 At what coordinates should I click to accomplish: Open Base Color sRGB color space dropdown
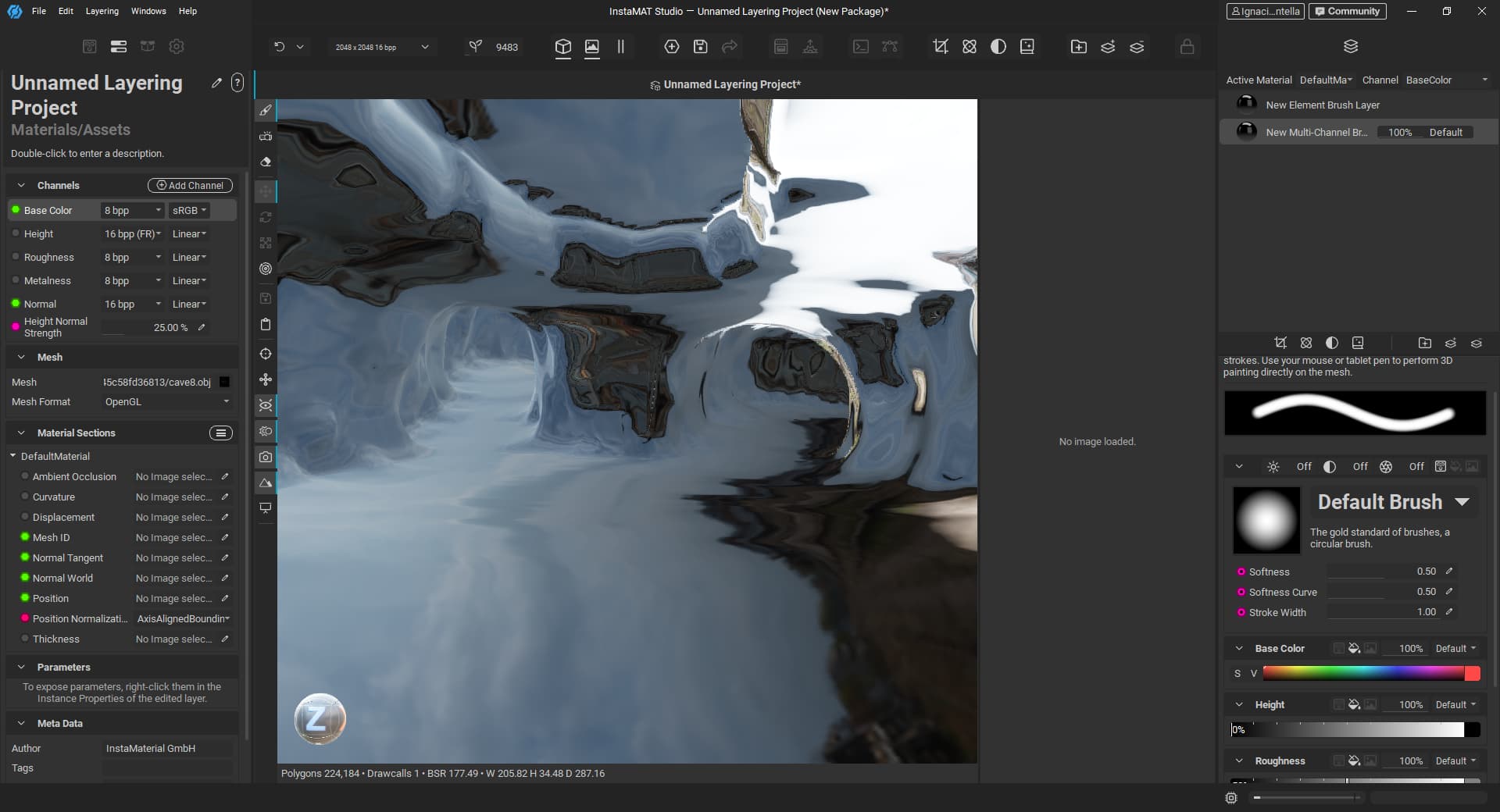(x=189, y=210)
